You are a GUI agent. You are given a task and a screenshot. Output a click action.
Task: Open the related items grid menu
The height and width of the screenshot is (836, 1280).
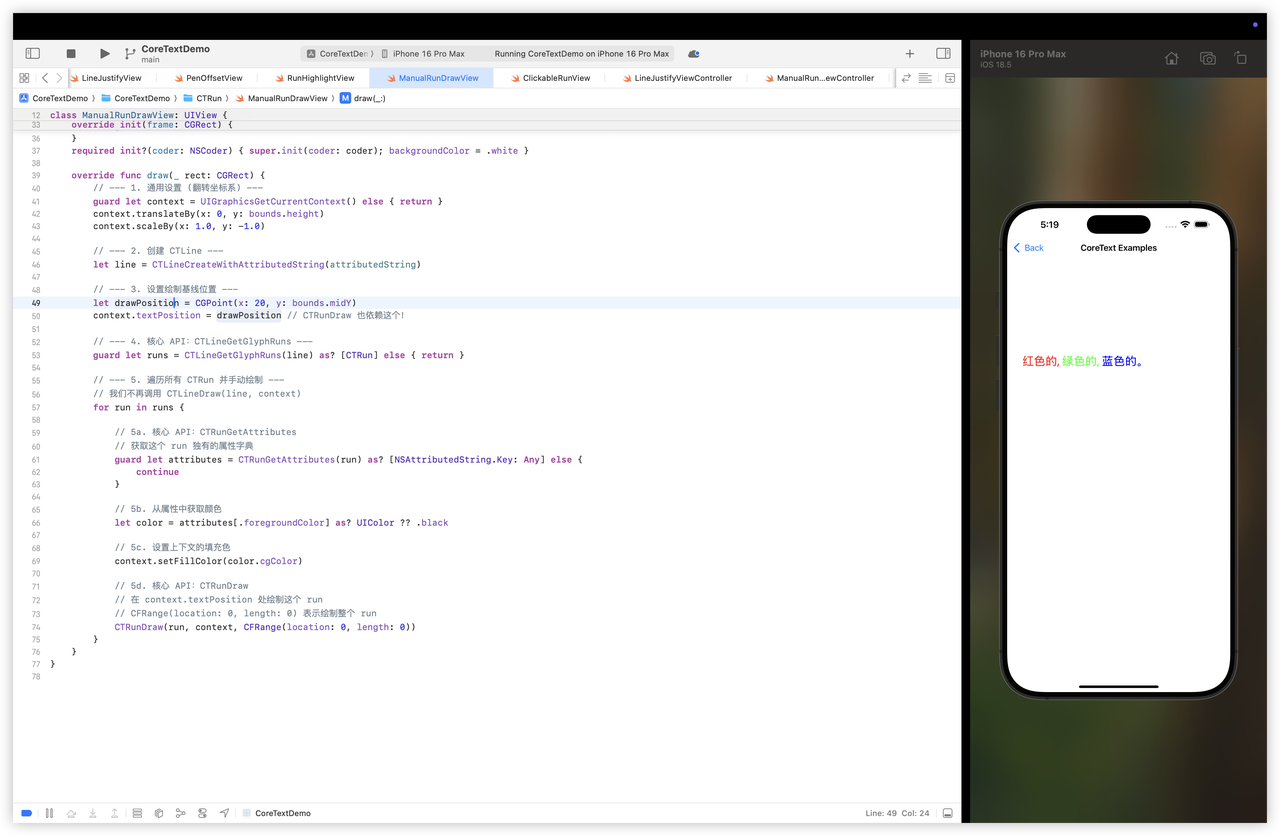click(24, 78)
